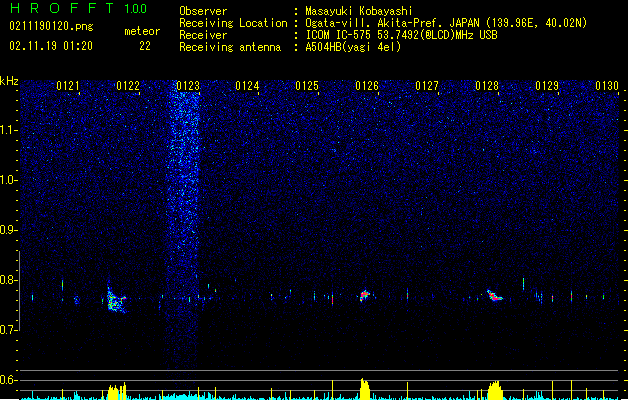Select the Ogata-vill. Akita-Pref. JAPAN location text
The height and width of the screenshot is (400, 629).
[446, 23]
